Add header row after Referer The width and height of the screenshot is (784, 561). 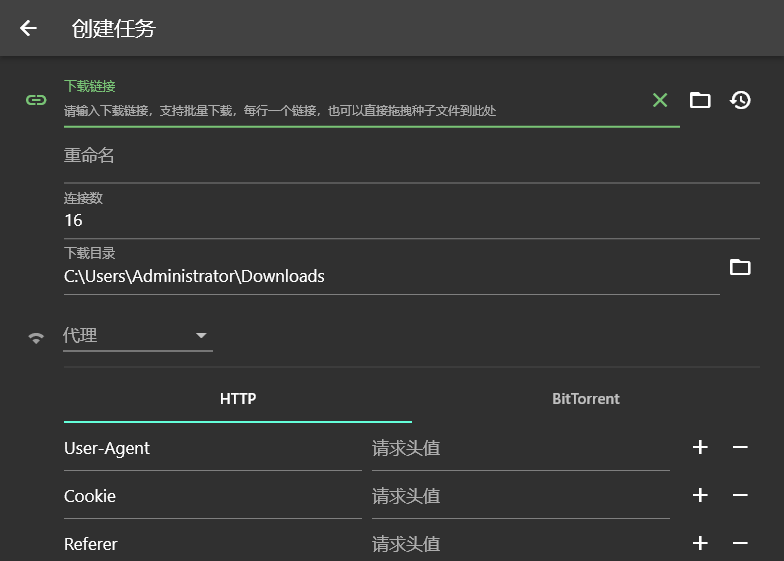pos(700,544)
